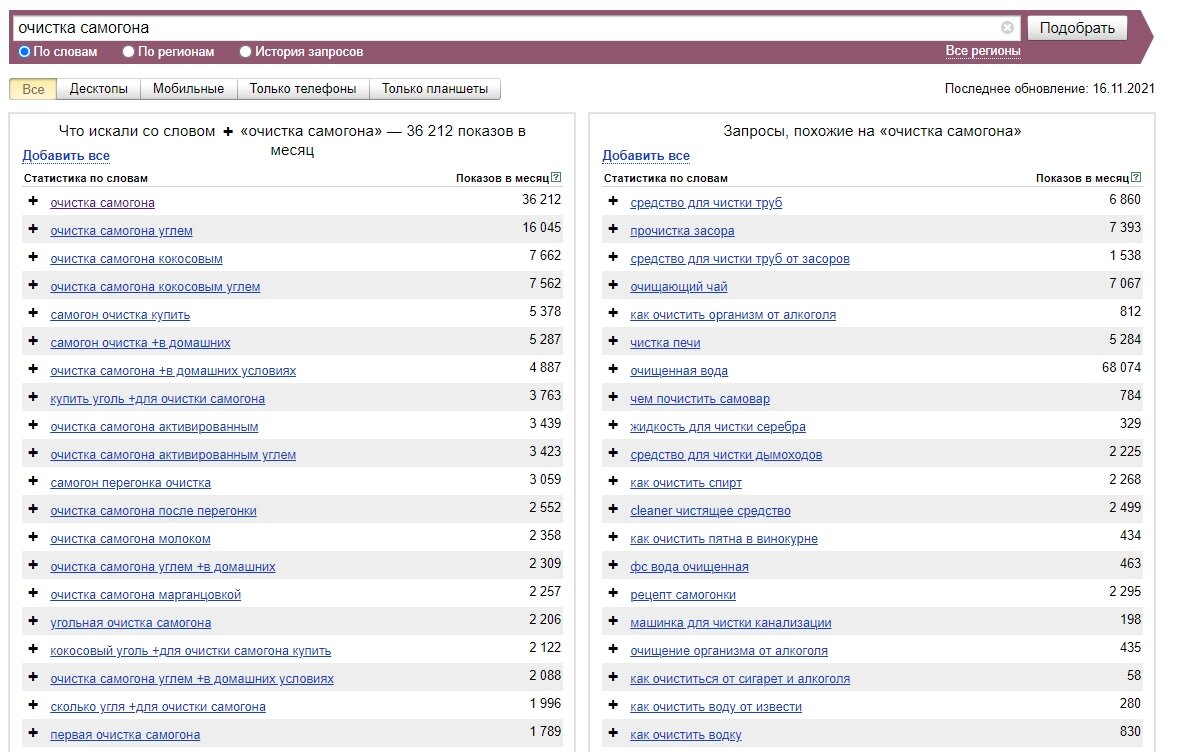Click plus next to 'очищающий чай'
This screenshot has width=1183, height=752.
pos(613,284)
